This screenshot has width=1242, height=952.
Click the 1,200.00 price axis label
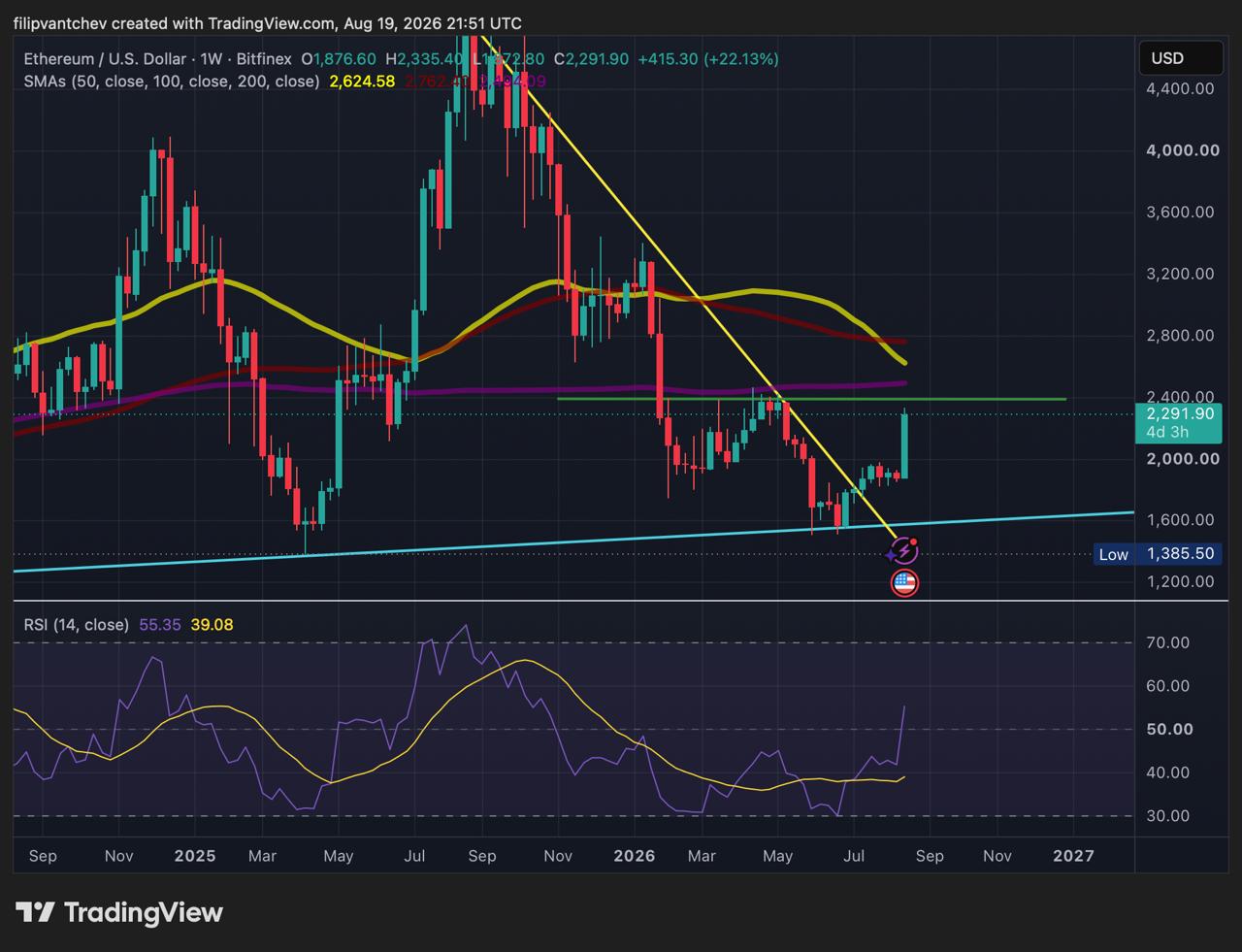pyautogui.click(x=1180, y=581)
